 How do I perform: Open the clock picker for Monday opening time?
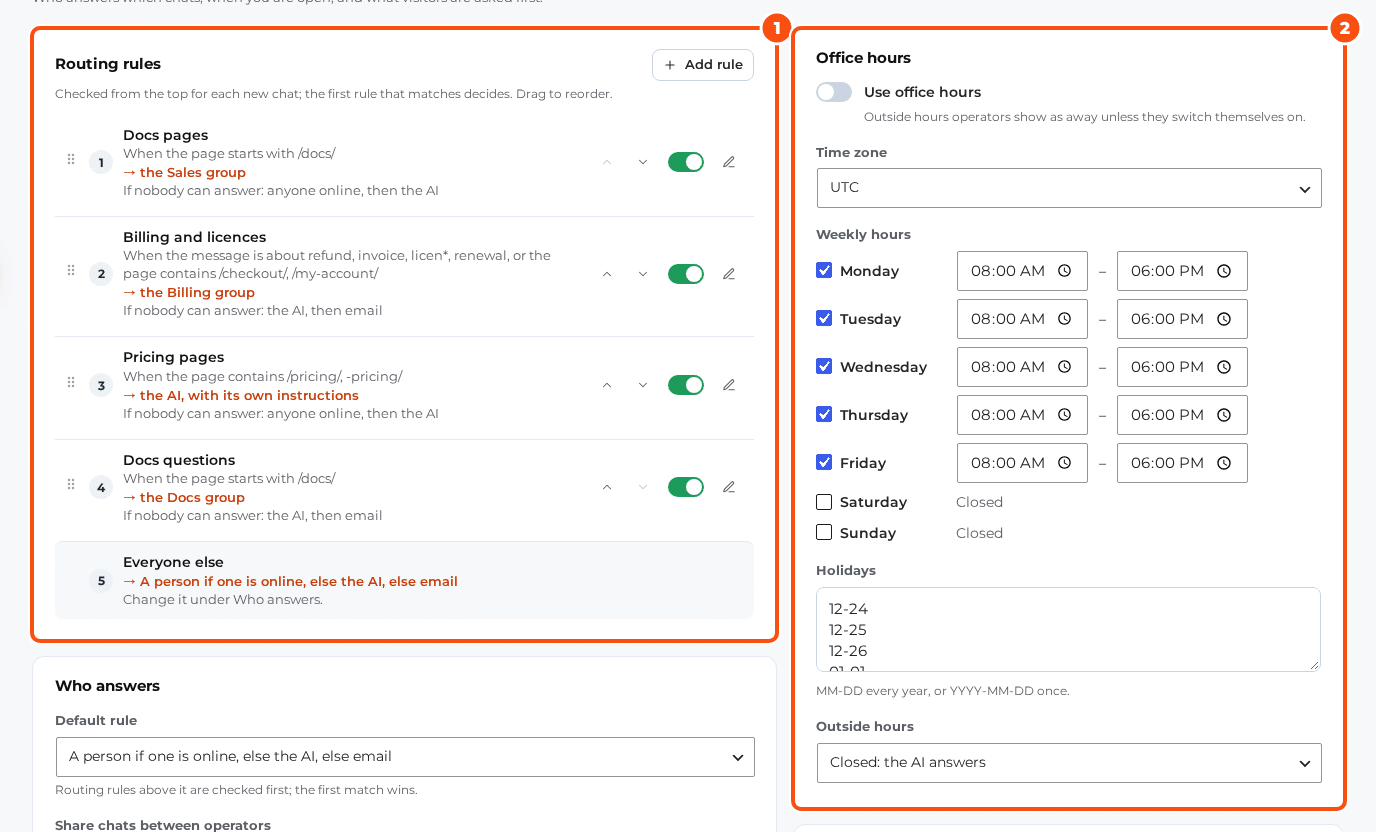coord(1064,271)
